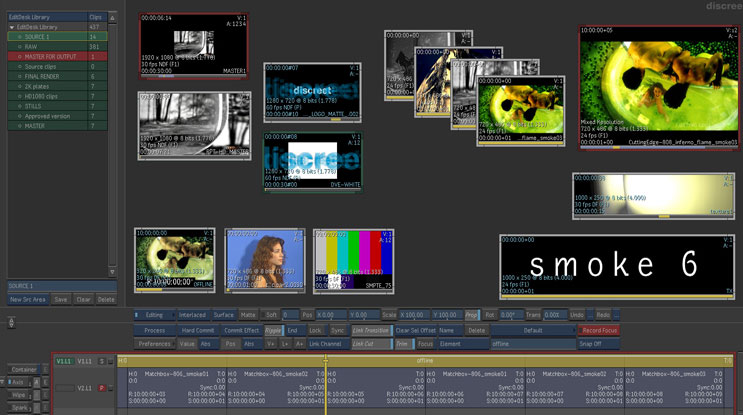Click the library scroll down arrow
This screenshot has height=415, width=743.
point(112,272)
